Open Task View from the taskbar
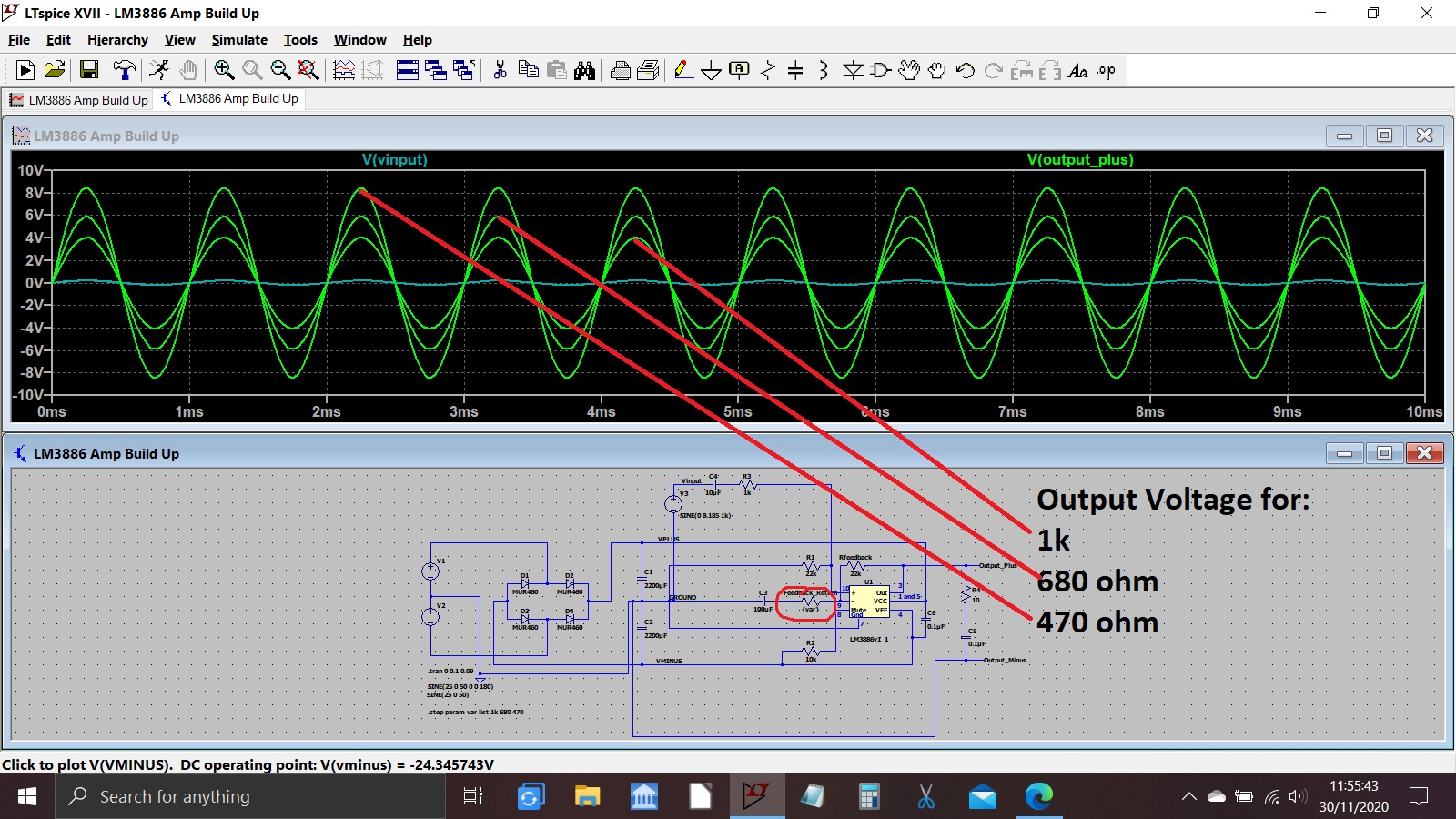This screenshot has width=1456, height=819. (x=473, y=797)
